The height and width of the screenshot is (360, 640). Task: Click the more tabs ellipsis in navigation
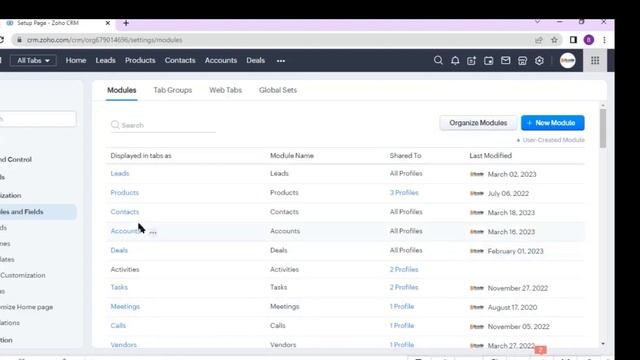pos(281,61)
